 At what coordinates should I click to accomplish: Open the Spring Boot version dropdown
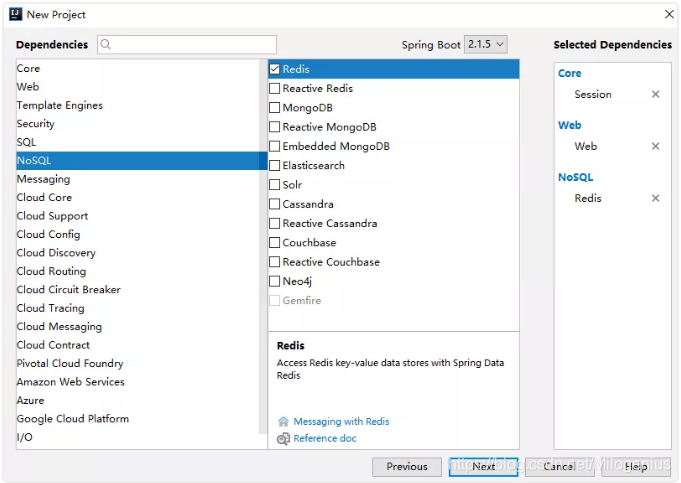(486, 44)
